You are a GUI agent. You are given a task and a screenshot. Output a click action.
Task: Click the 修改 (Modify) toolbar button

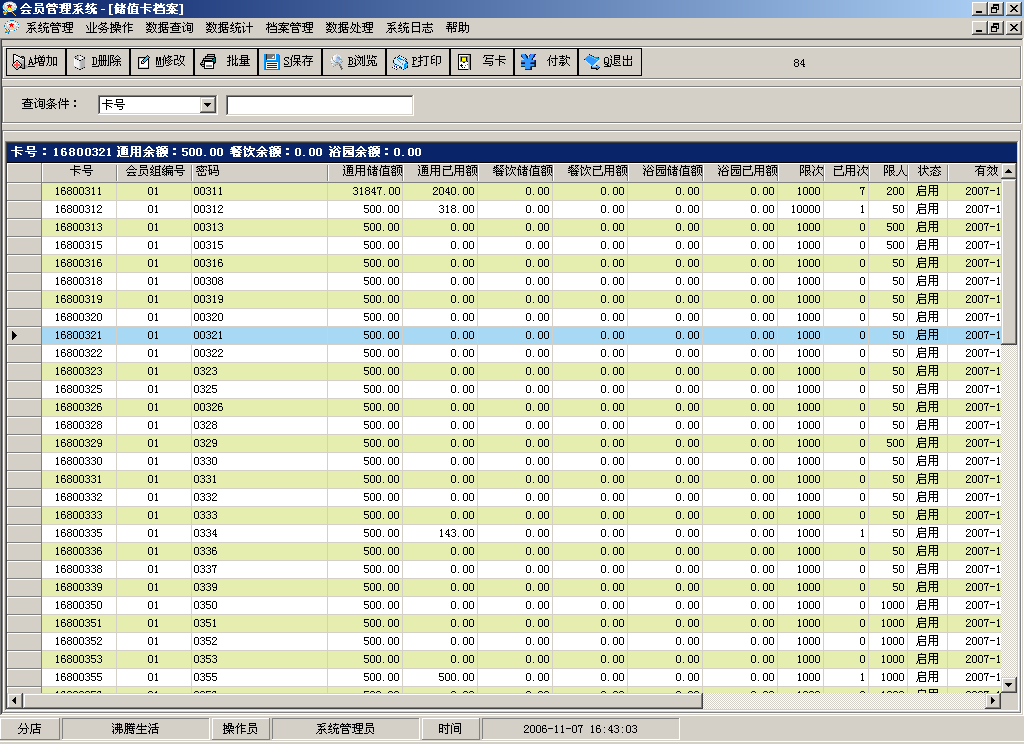point(161,62)
